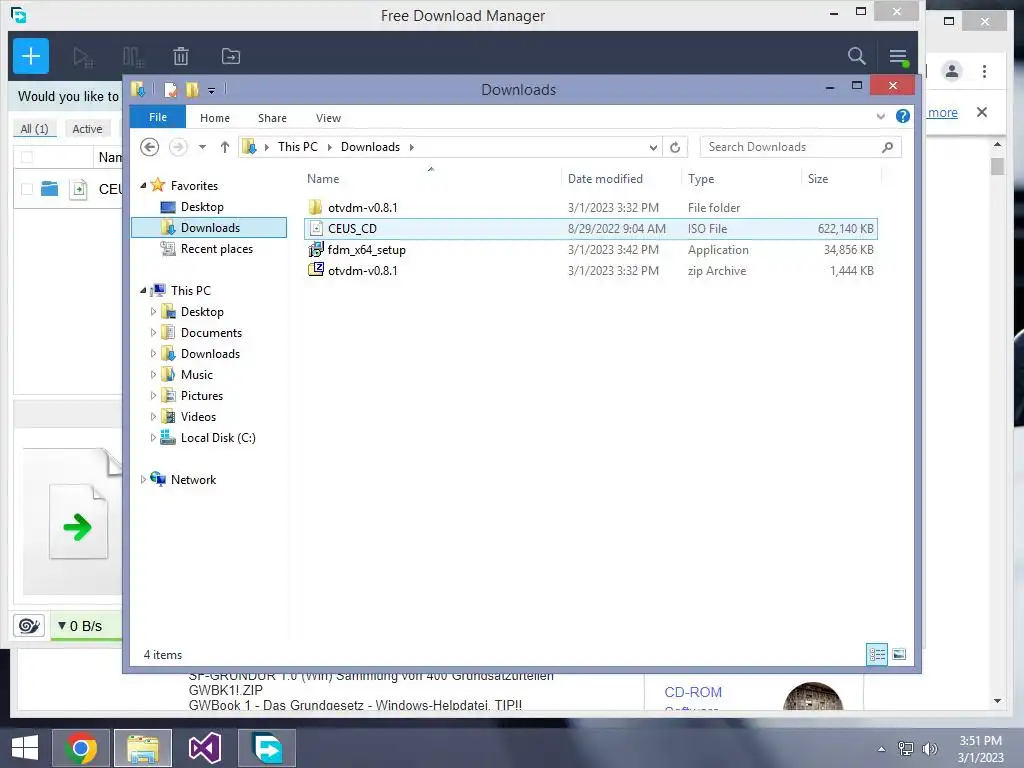1024x768 pixels.
Task: Expand Documents node under This PC
Action: (153, 332)
